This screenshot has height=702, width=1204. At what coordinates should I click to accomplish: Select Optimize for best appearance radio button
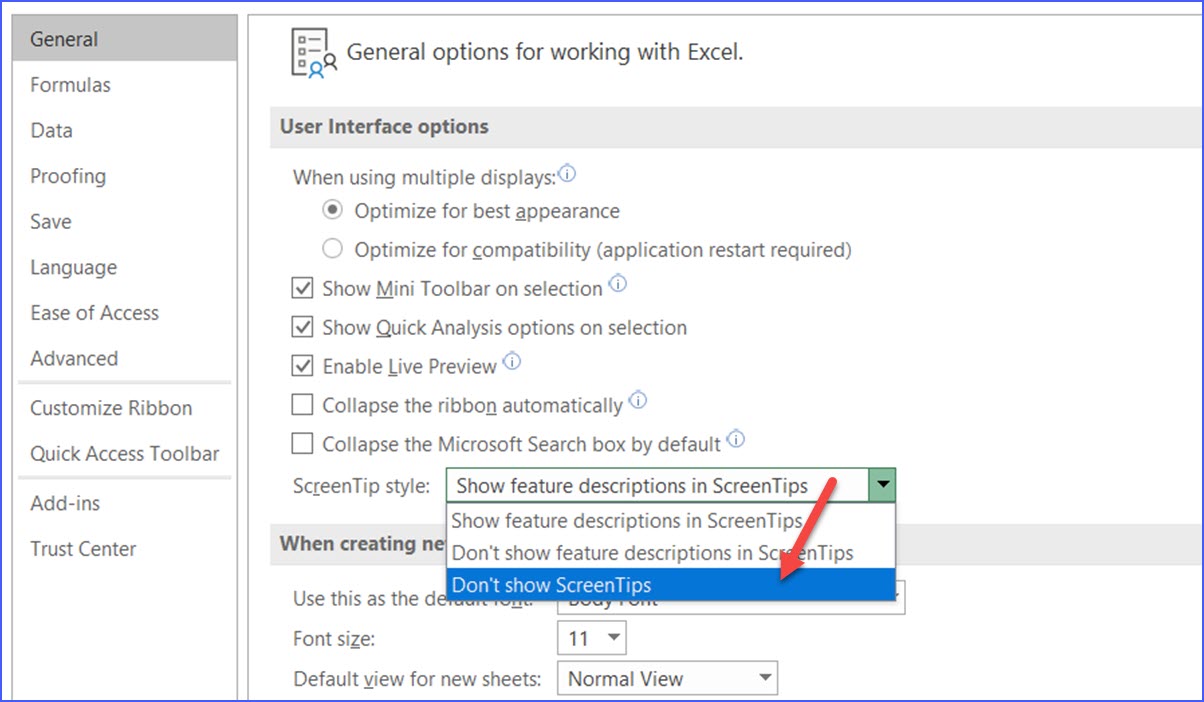pyautogui.click(x=332, y=211)
